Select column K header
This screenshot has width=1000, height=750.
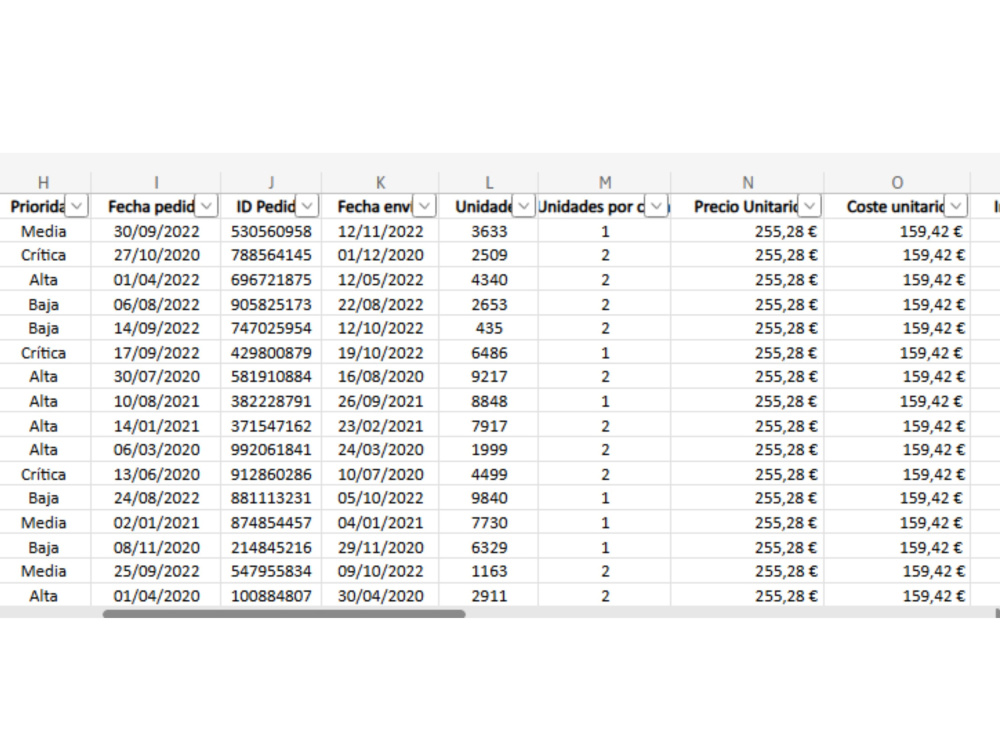click(380, 182)
